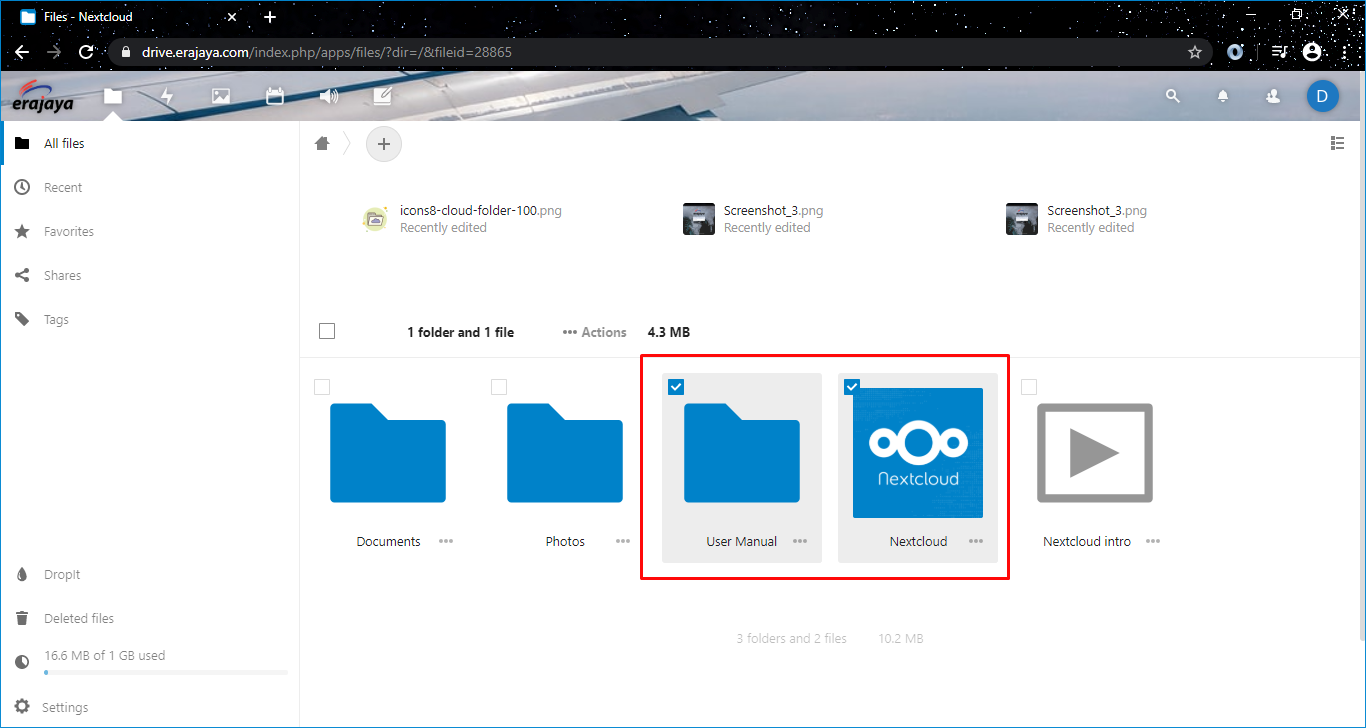Open the search magnifier in header
1366x728 pixels.
pyautogui.click(x=1173, y=96)
